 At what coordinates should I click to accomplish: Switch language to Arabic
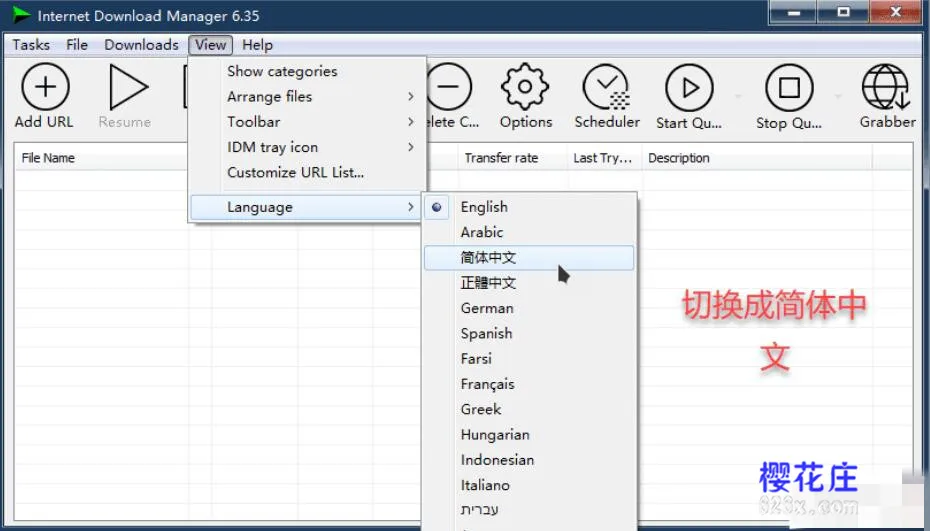pyautogui.click(x=529, y=232)
